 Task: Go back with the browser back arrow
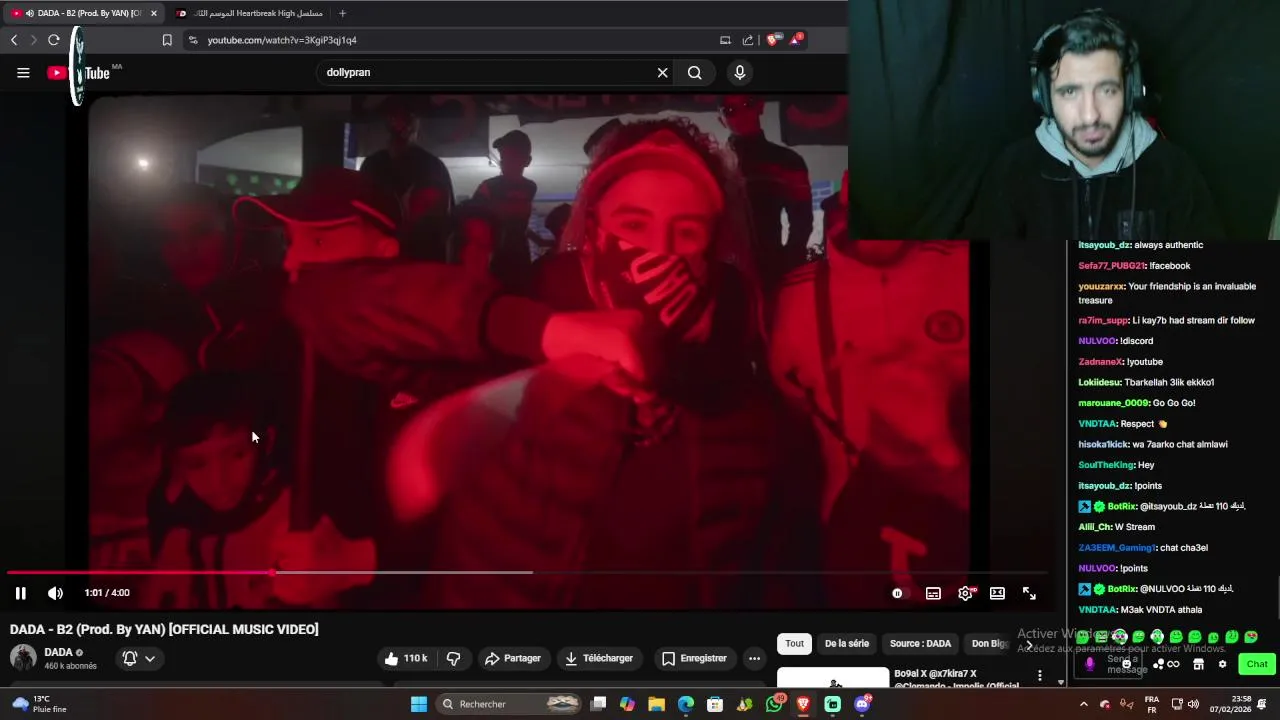(x=14, y=40)
